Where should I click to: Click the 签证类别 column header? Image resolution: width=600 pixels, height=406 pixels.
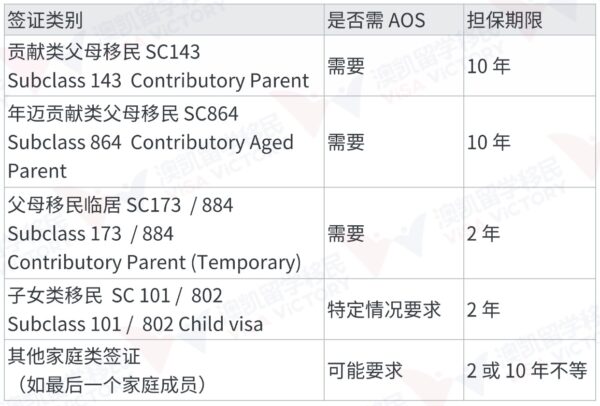point(47,18)
